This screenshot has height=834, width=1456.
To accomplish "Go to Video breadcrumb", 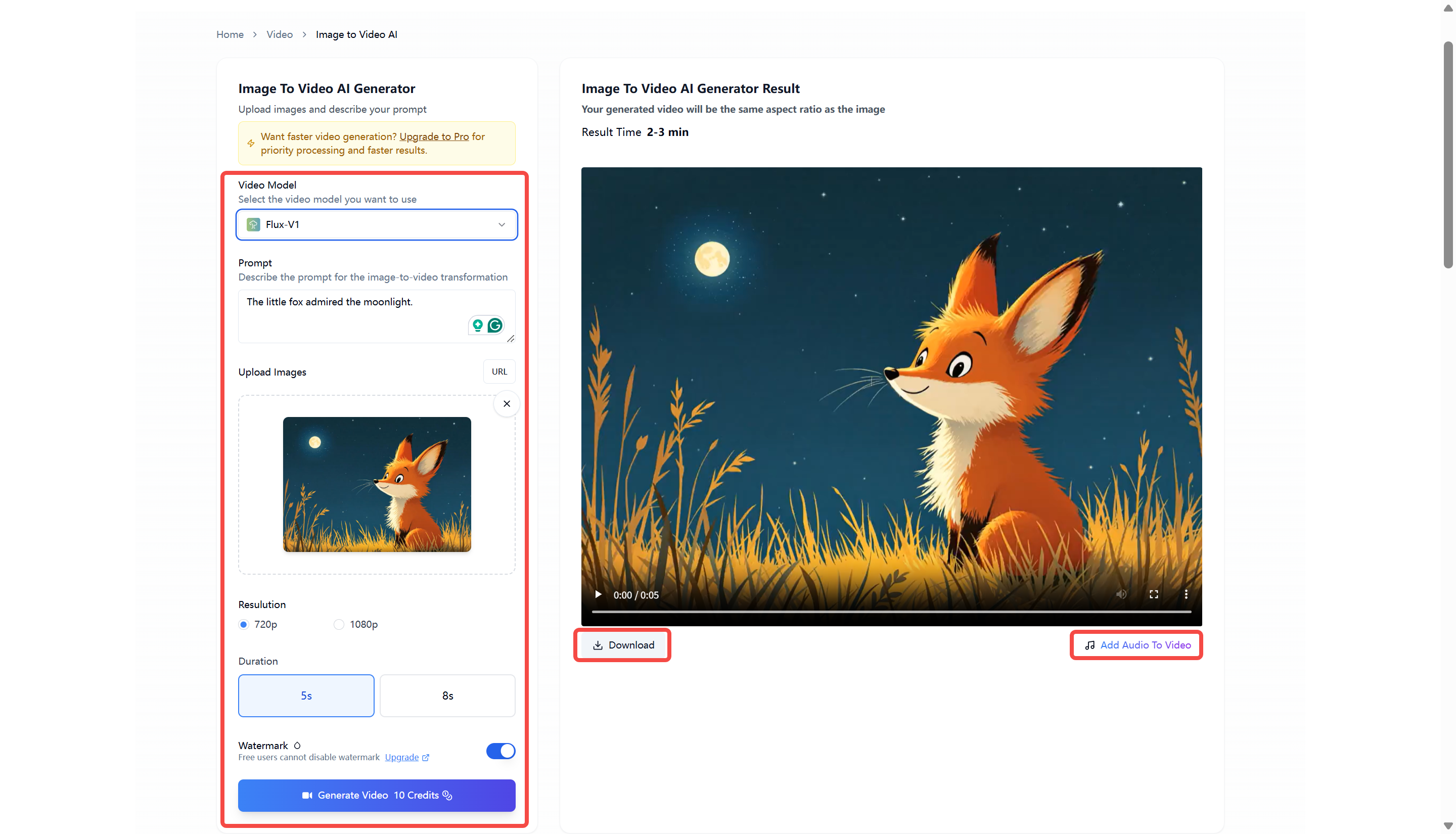I will (x=280, y=34).
